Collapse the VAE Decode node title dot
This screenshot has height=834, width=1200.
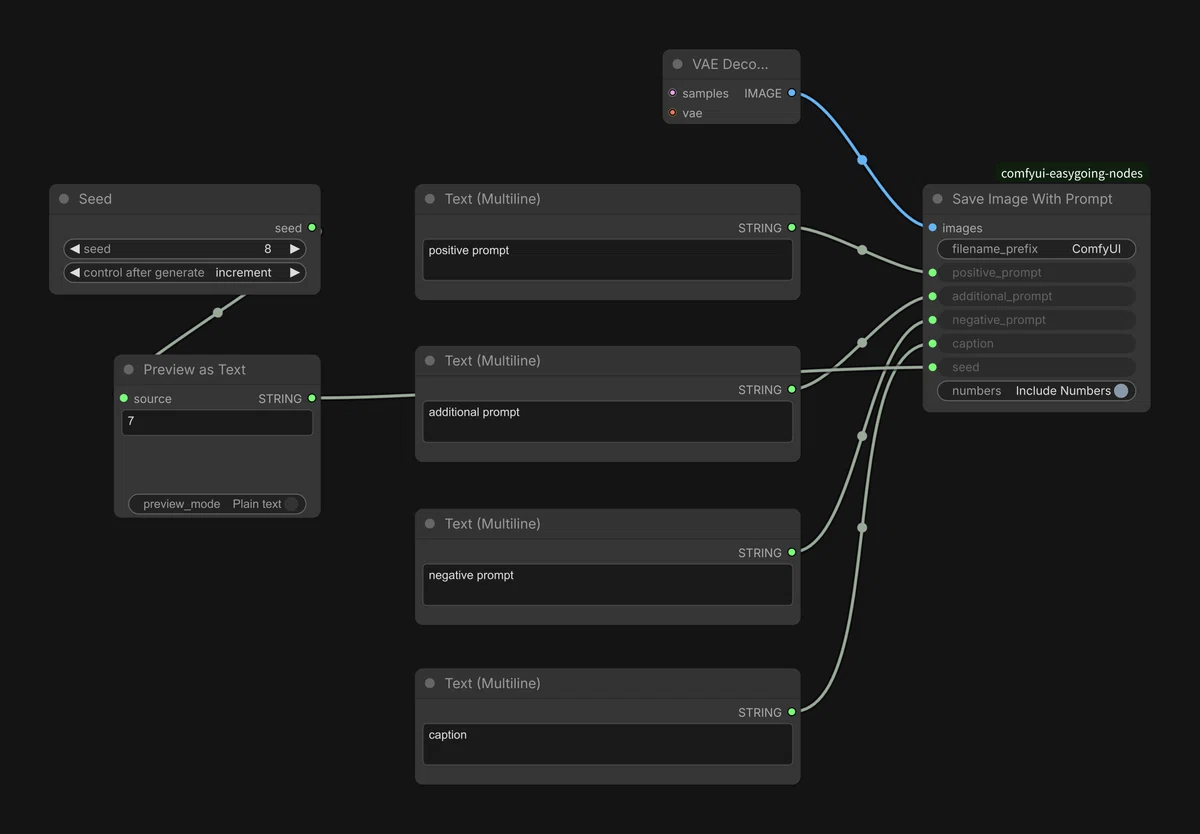[x=678, y=64]
